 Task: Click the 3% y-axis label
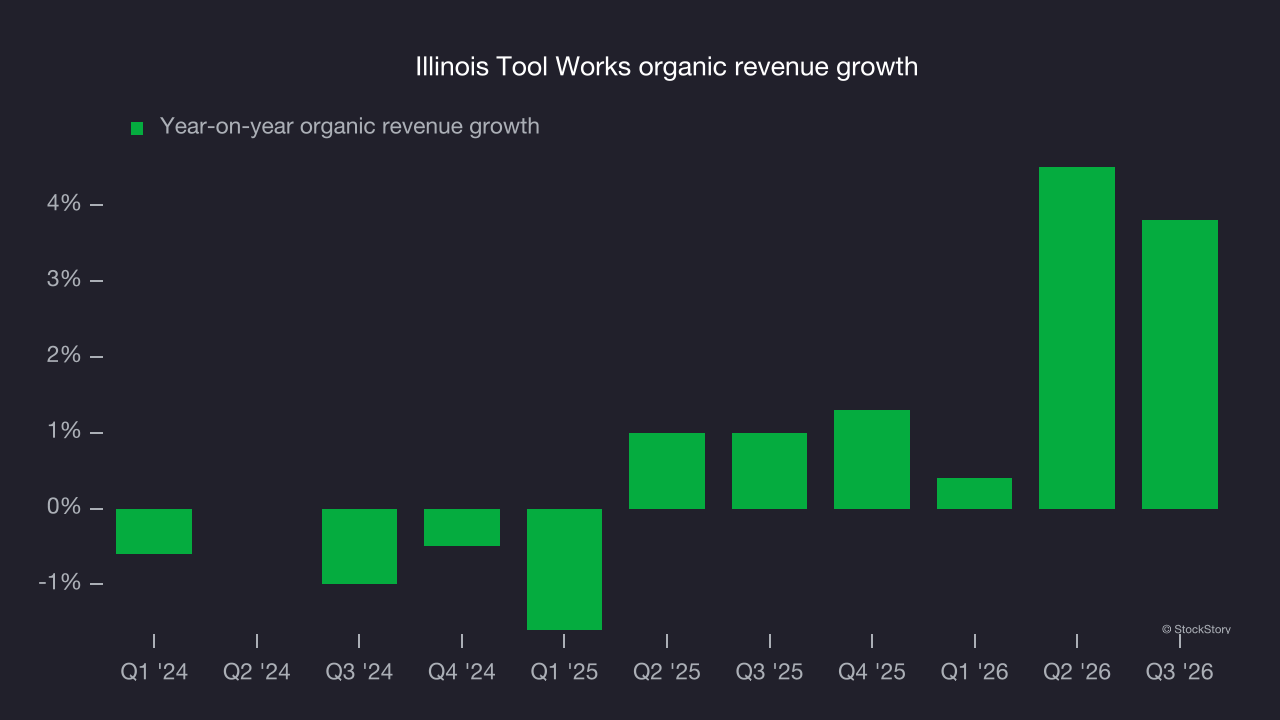(63, 280)
